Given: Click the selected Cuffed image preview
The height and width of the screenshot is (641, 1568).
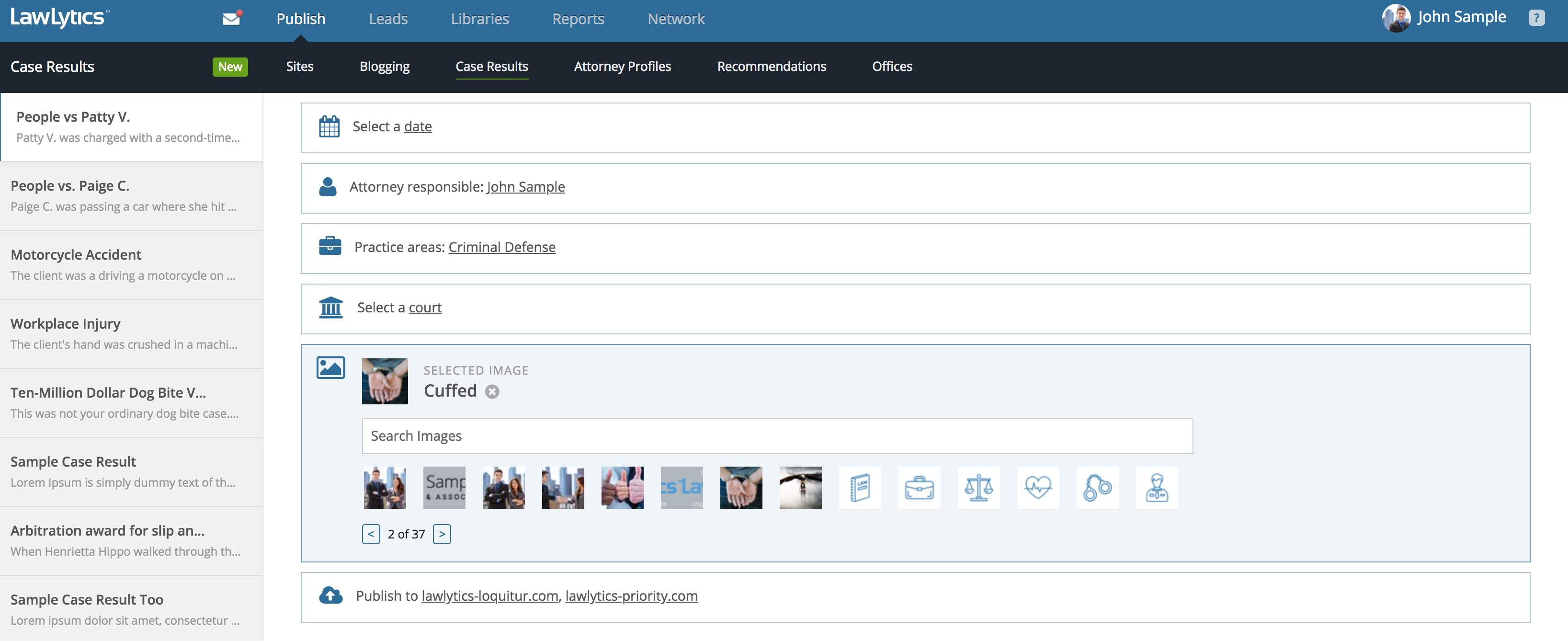Looking at the screenshot, I should (385, 381).
